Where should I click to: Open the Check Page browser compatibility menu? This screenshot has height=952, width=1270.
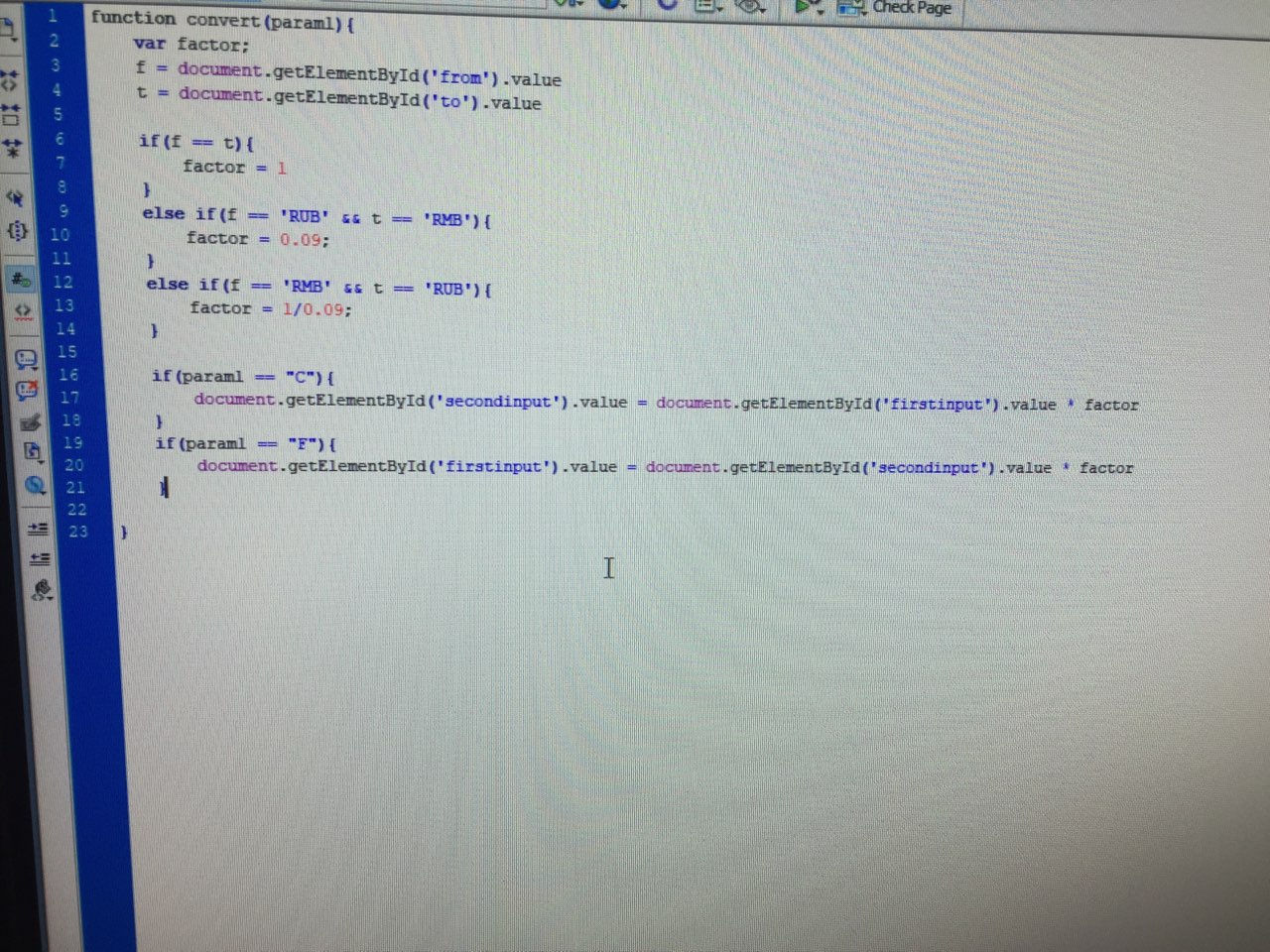tap(895, 8)
